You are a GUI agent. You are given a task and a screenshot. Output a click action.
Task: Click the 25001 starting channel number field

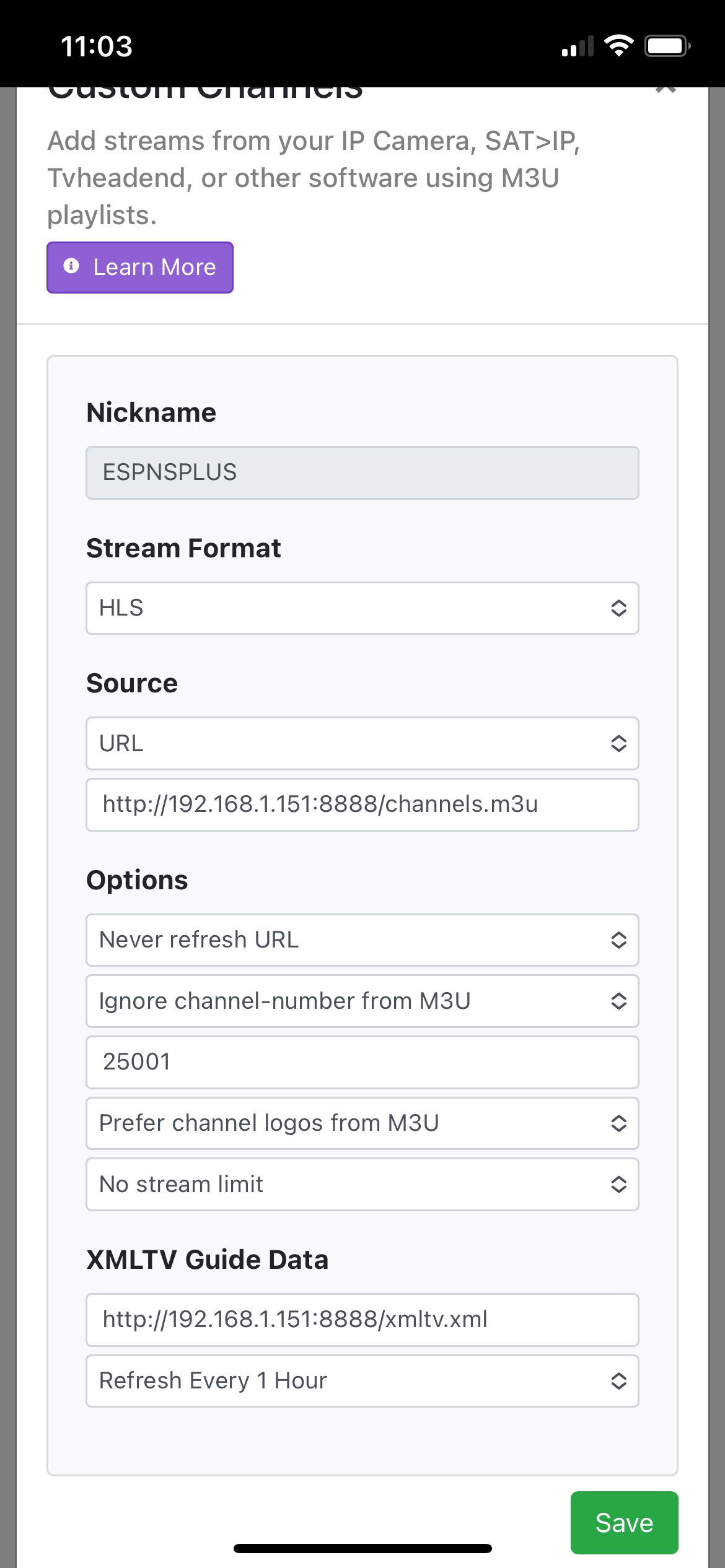tap(362, 1062)
